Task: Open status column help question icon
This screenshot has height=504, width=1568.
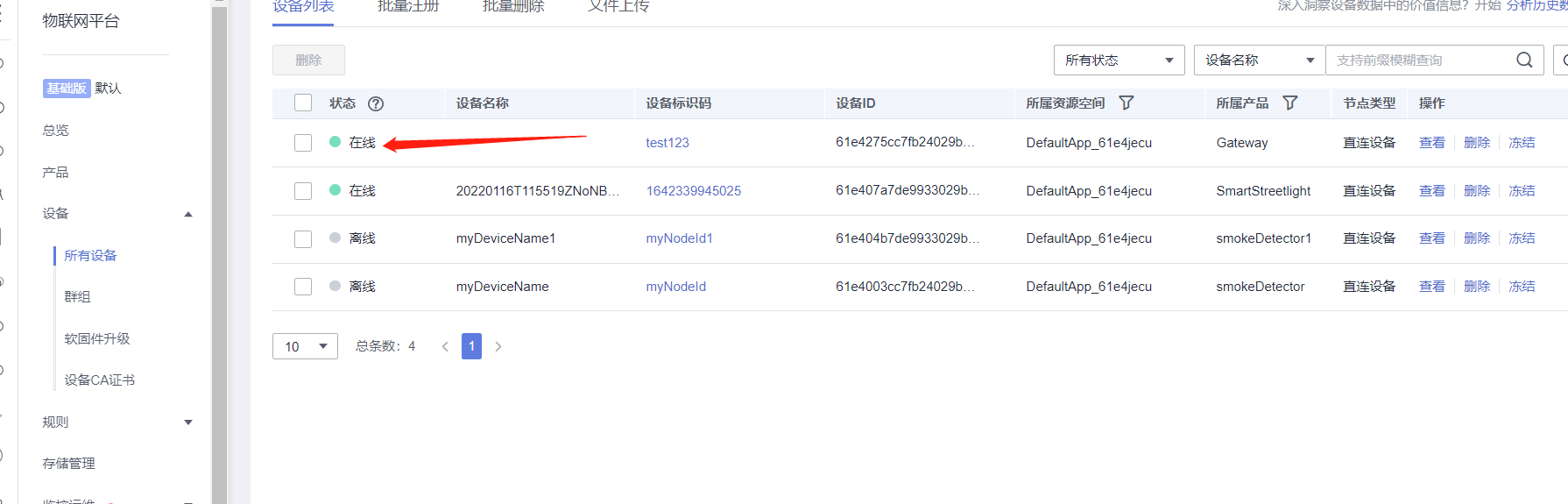Action: (376, 103)
